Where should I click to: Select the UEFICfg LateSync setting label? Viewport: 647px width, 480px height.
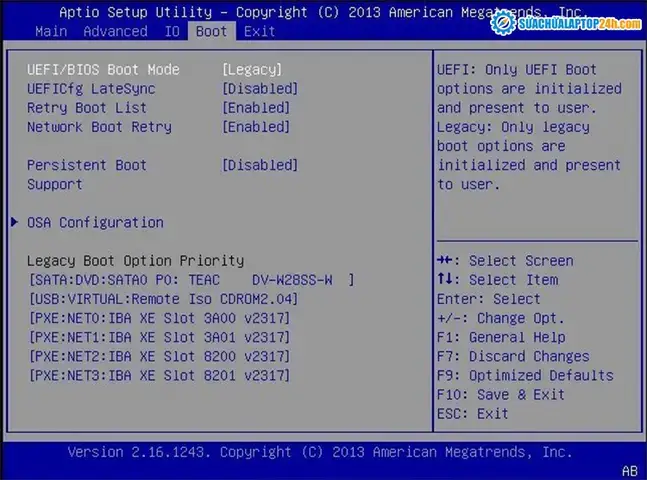91,89
